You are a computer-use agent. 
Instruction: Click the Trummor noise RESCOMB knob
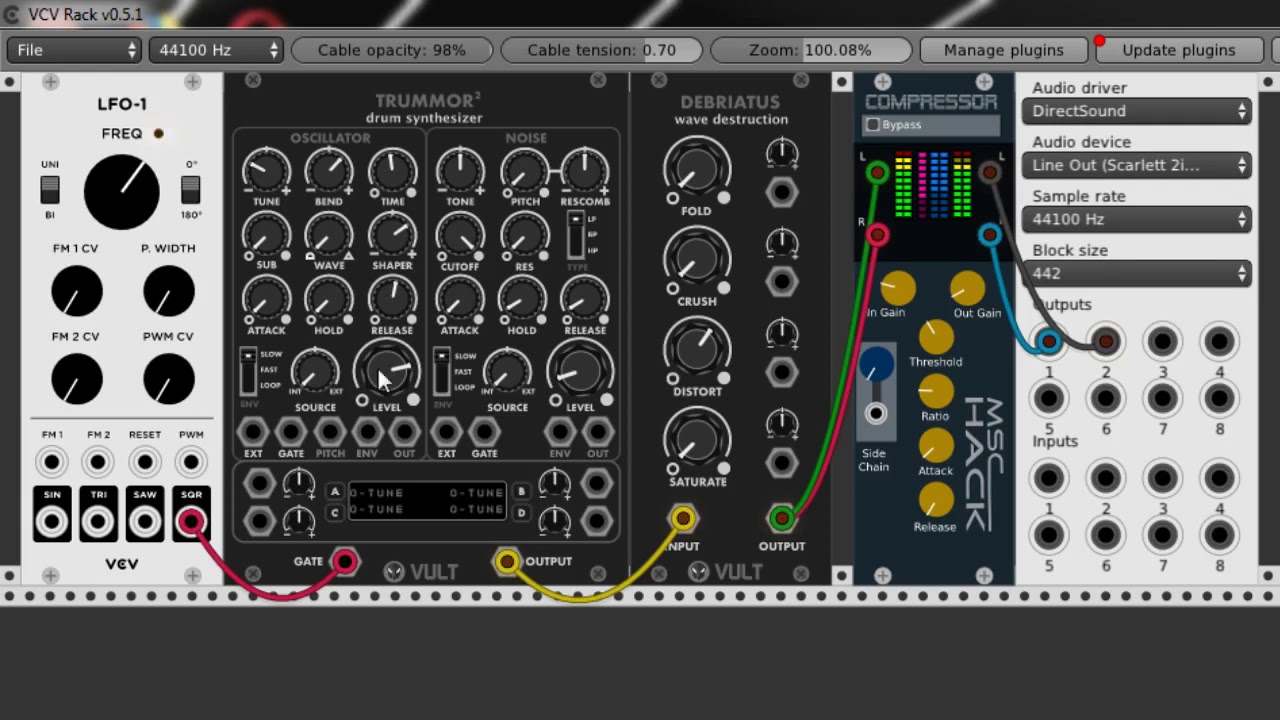pyautogui.click(x=585, y=172)
